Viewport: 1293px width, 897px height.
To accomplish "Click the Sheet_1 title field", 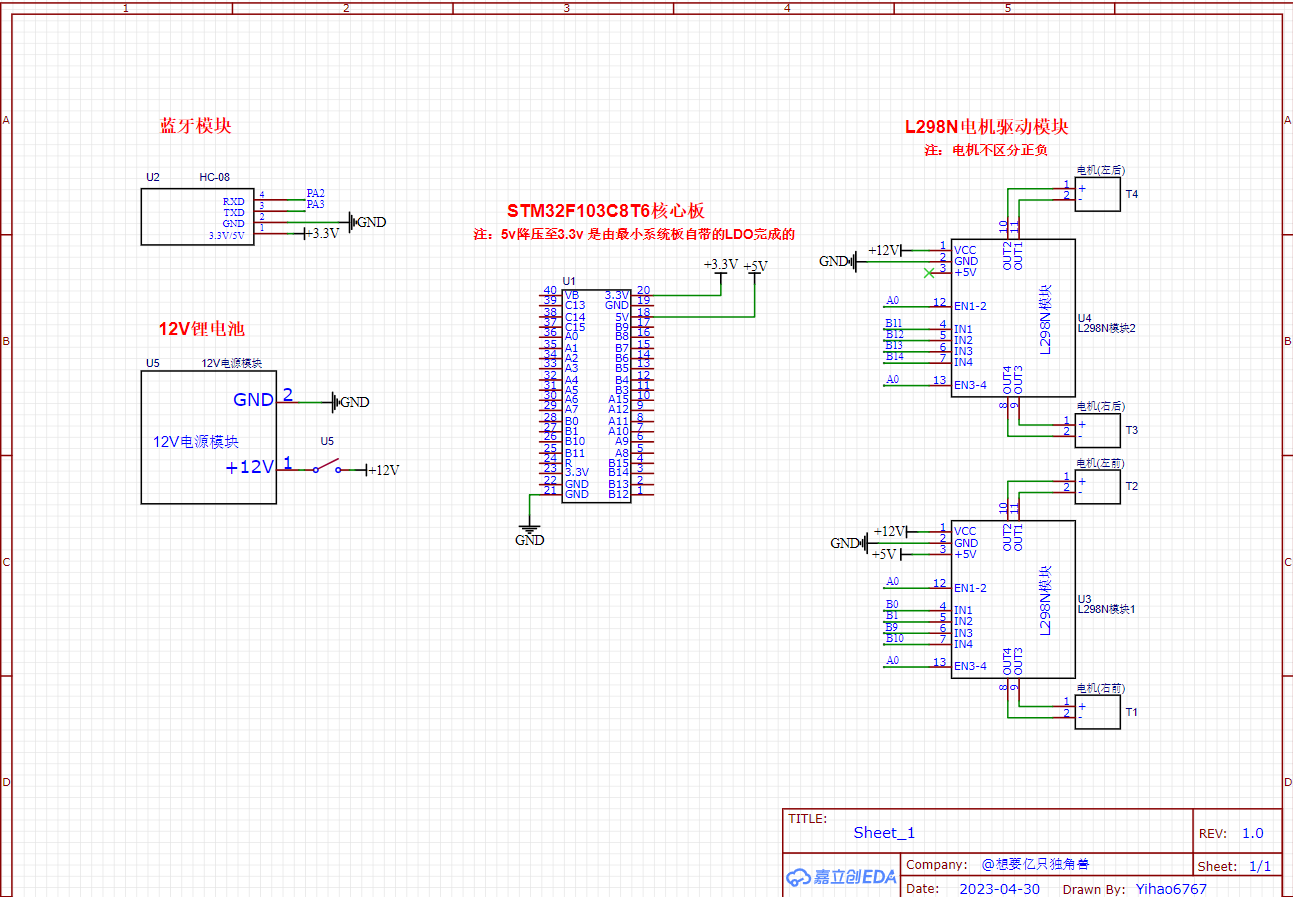I will pos(884,832).
